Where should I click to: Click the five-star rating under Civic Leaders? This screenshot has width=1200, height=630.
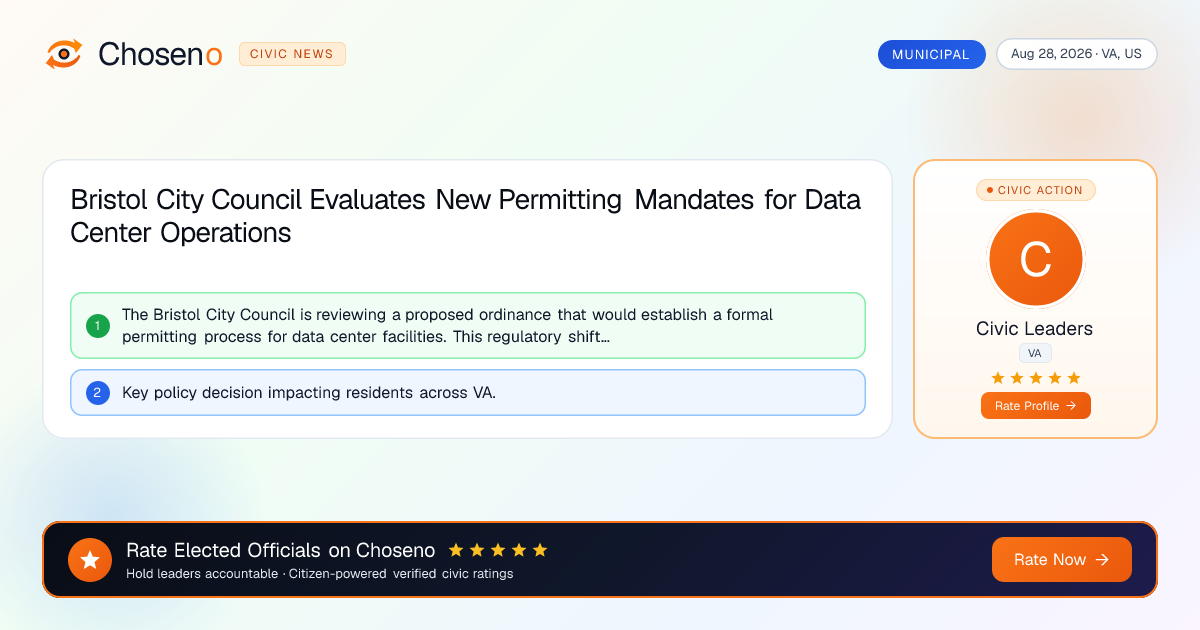coord(1035,377)
